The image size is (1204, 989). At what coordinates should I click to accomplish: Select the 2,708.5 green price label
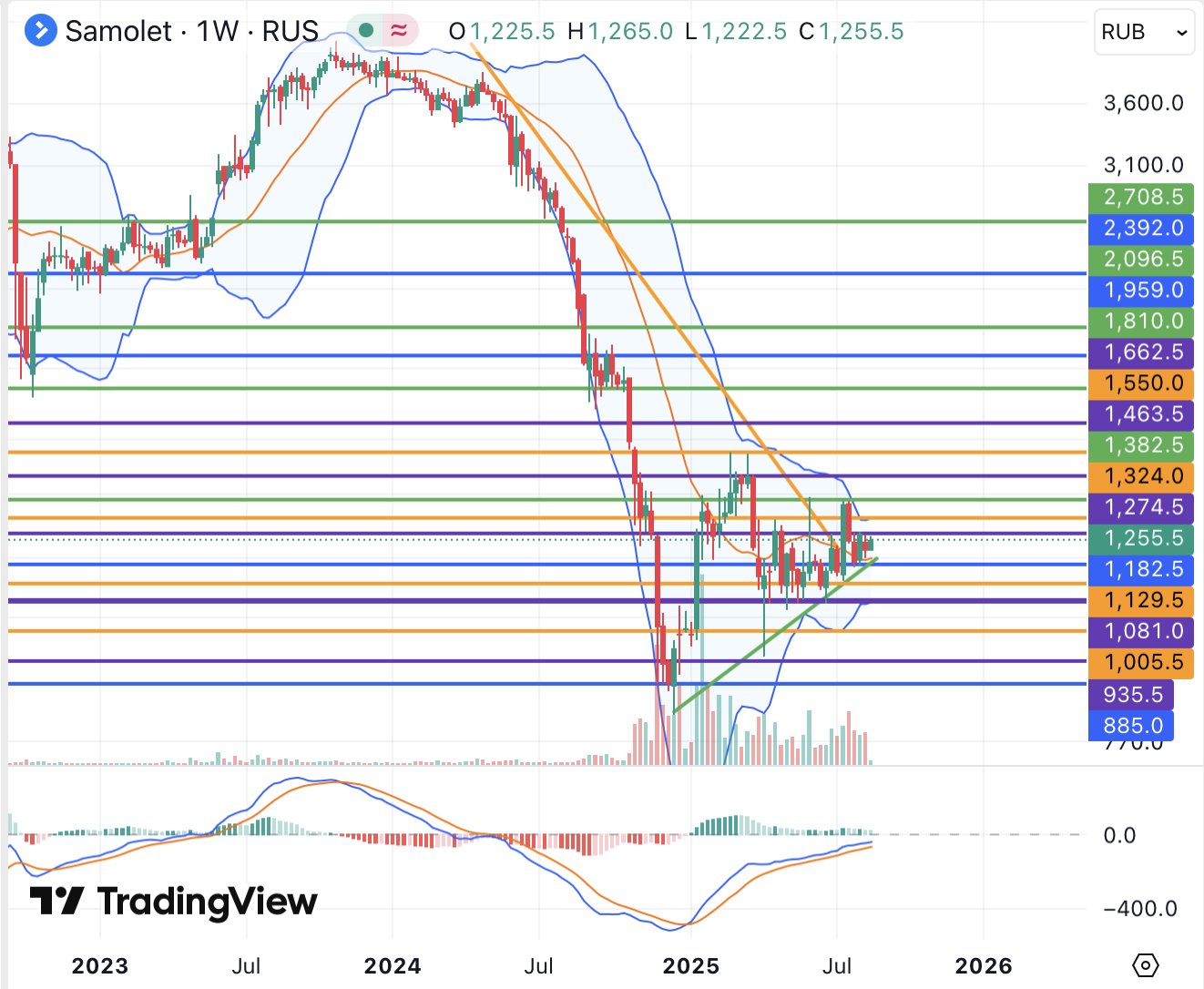[x=1141, y=197]
